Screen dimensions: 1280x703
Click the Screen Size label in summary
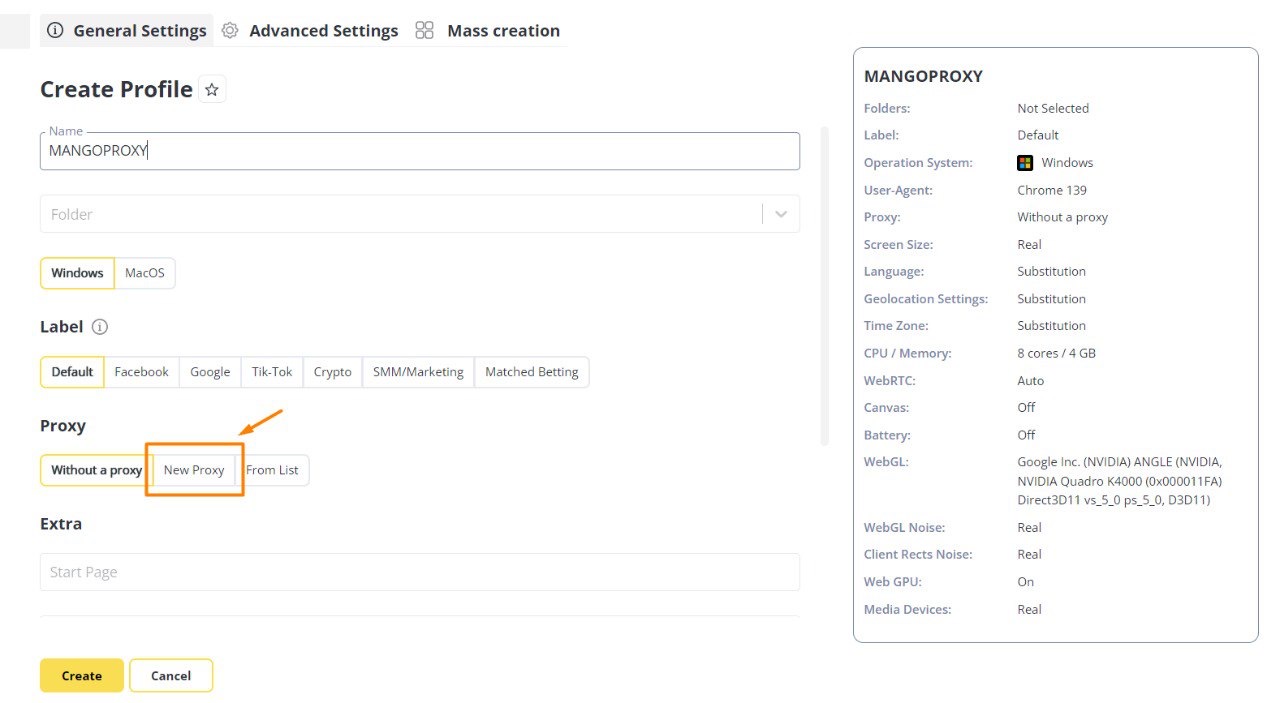pyautogui.click(x=898, y=244)
